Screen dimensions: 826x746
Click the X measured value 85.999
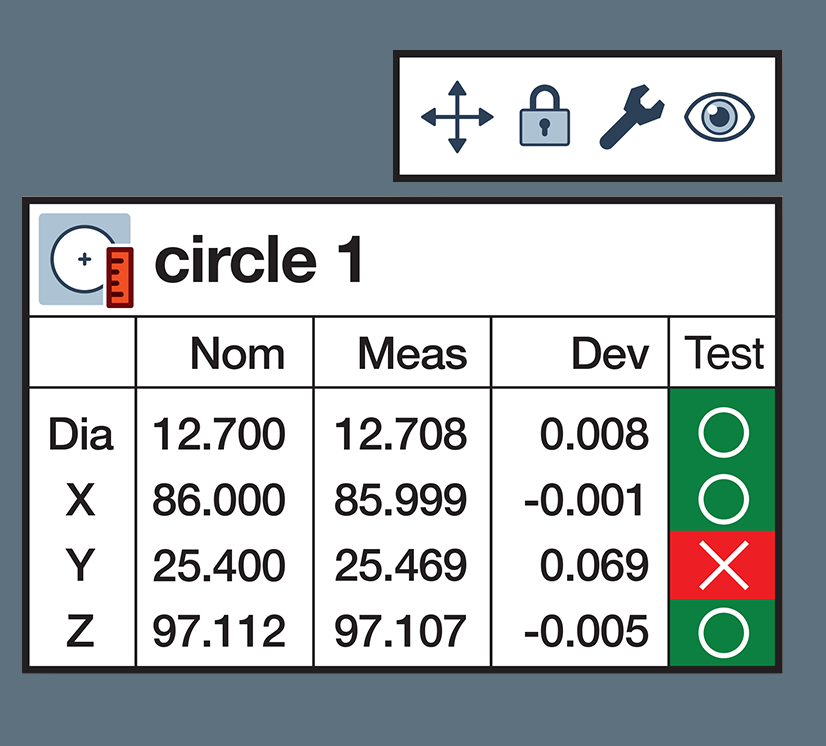point(401,500)
